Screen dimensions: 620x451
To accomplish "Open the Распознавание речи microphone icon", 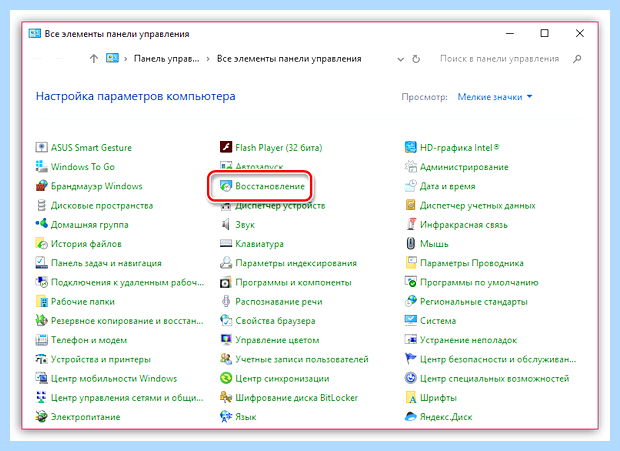I will [226, 302].
